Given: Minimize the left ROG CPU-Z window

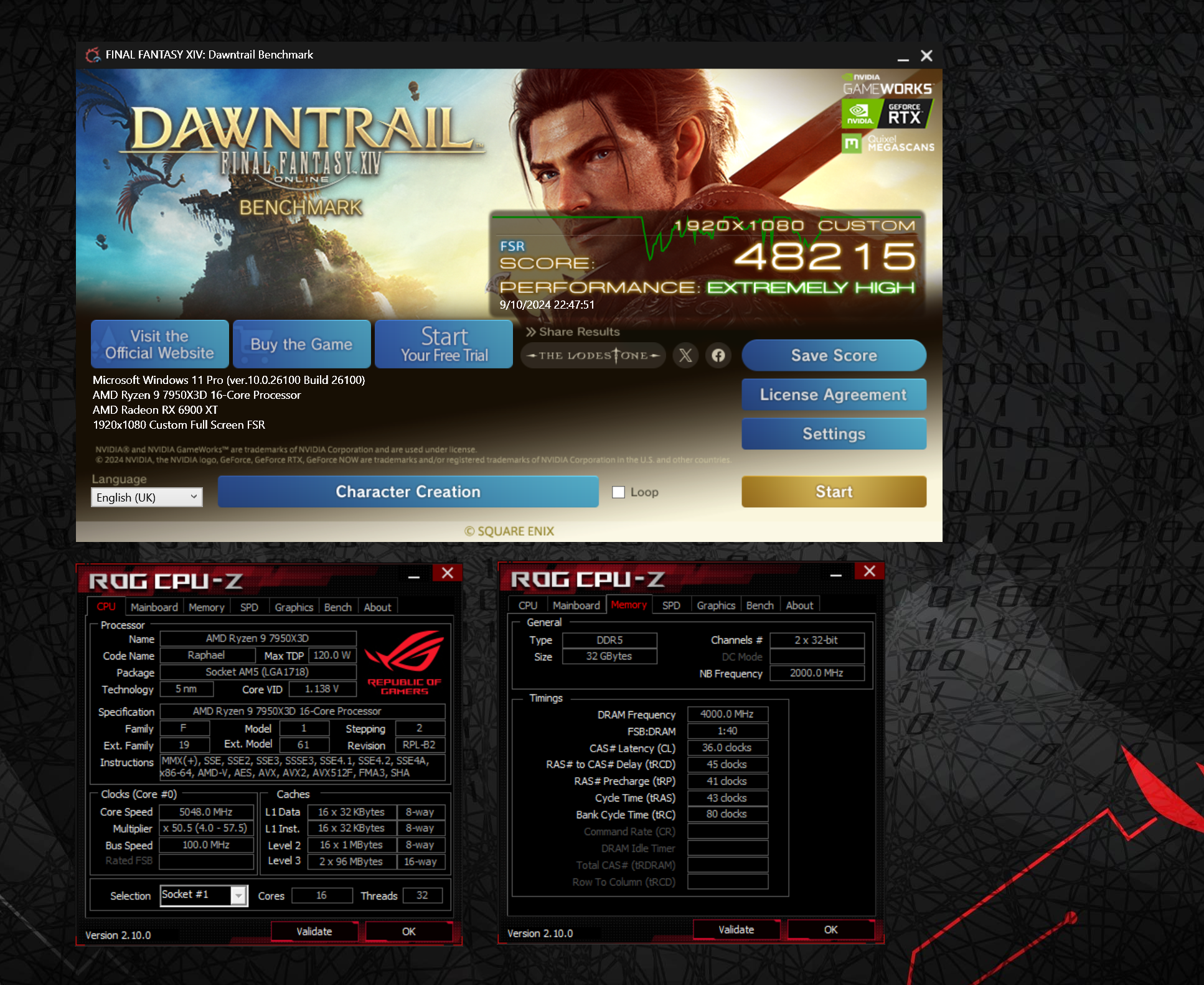Looking at the screenshot, I should click(x=414, y=576).
